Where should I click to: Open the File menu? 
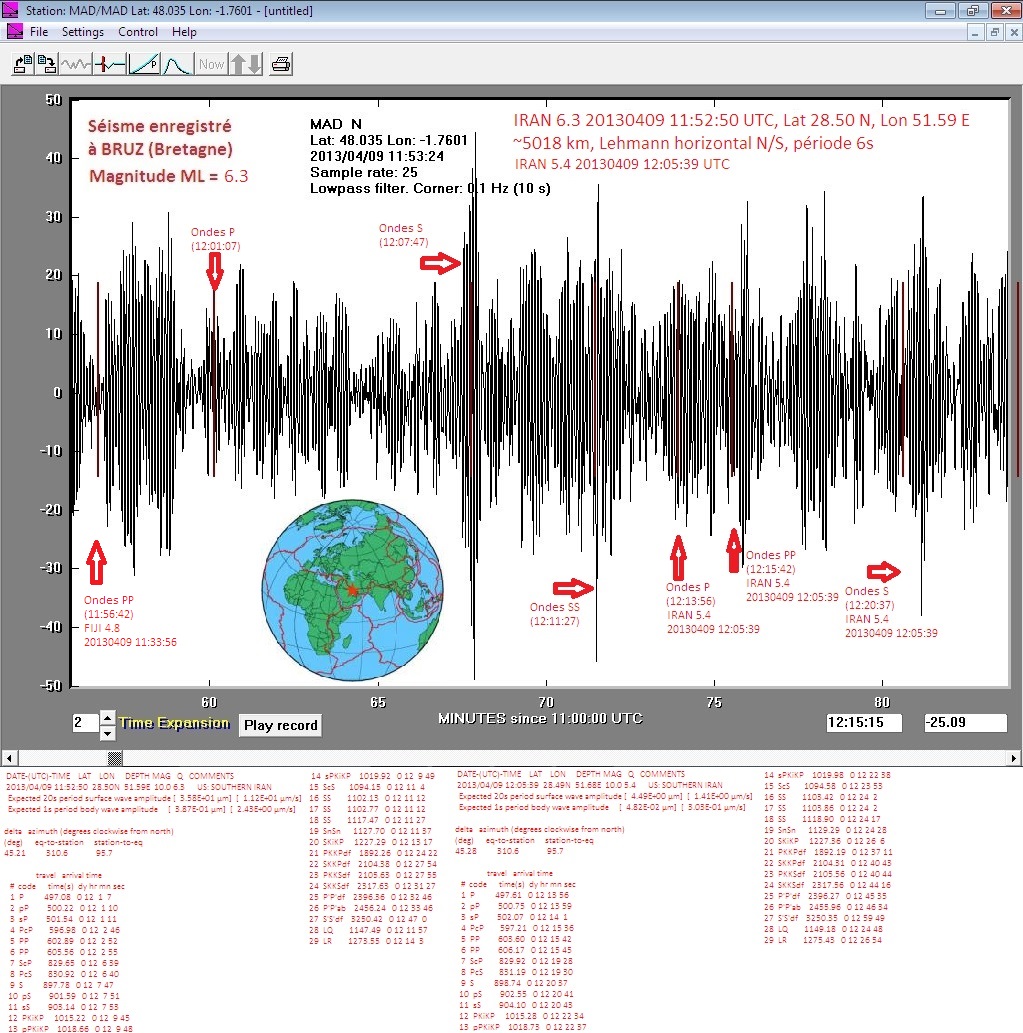pos(39,32)
